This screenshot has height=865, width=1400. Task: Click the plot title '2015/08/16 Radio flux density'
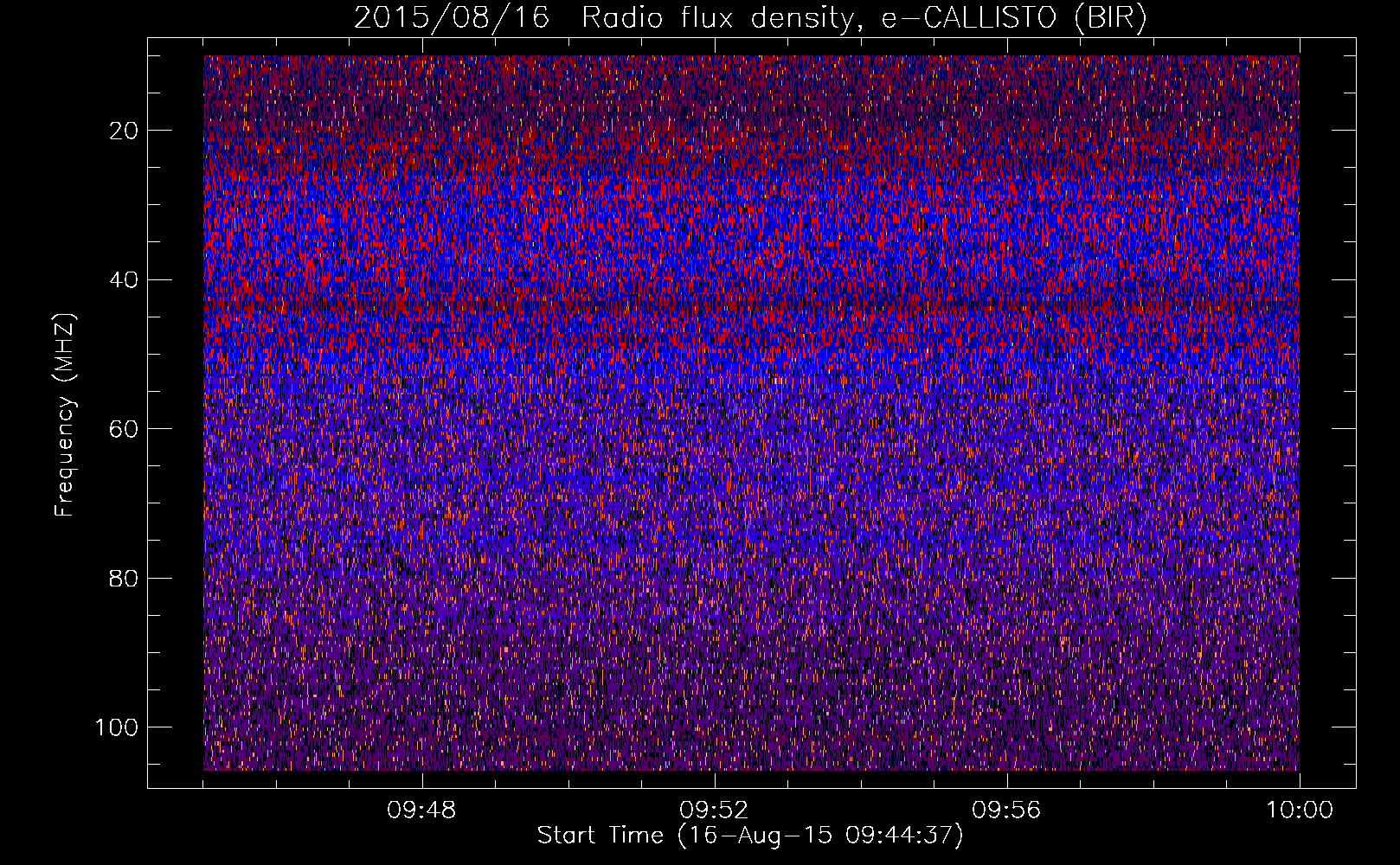click(751, 18)
